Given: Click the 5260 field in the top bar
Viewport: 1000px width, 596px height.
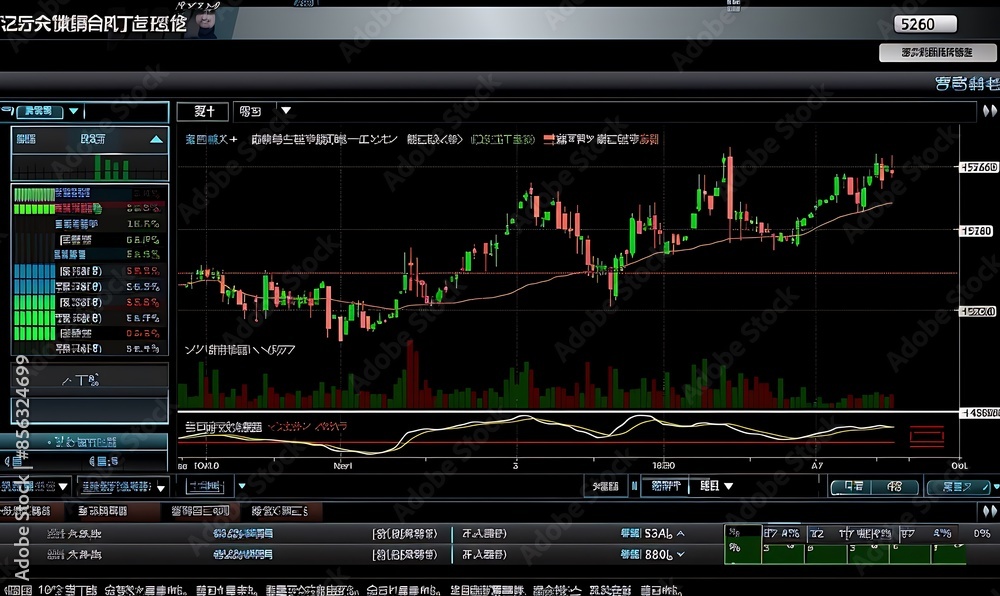Looking at the screenshot, I should point(925,24).
